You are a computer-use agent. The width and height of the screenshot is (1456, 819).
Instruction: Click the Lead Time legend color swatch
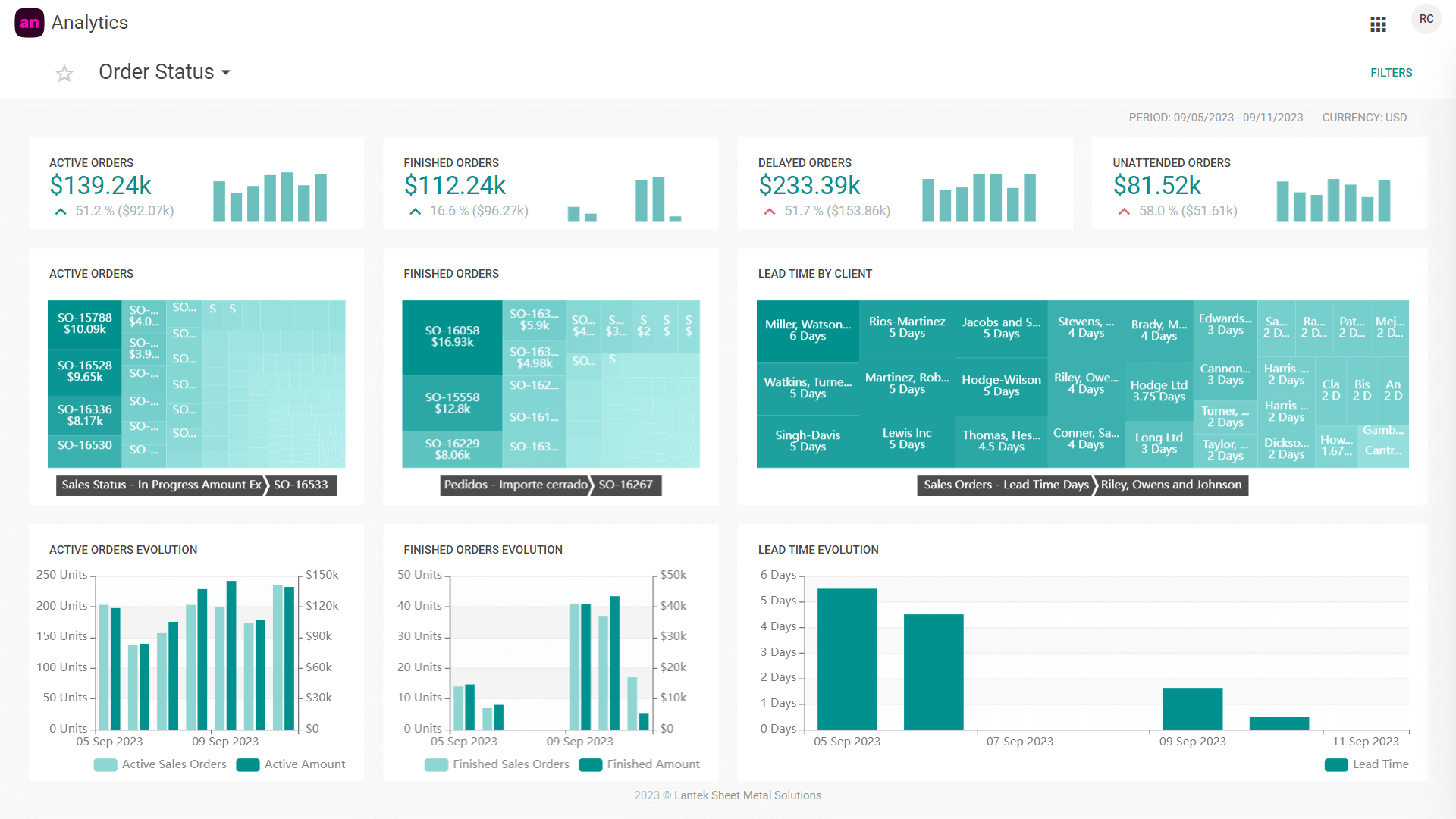tap(1336, 764)
